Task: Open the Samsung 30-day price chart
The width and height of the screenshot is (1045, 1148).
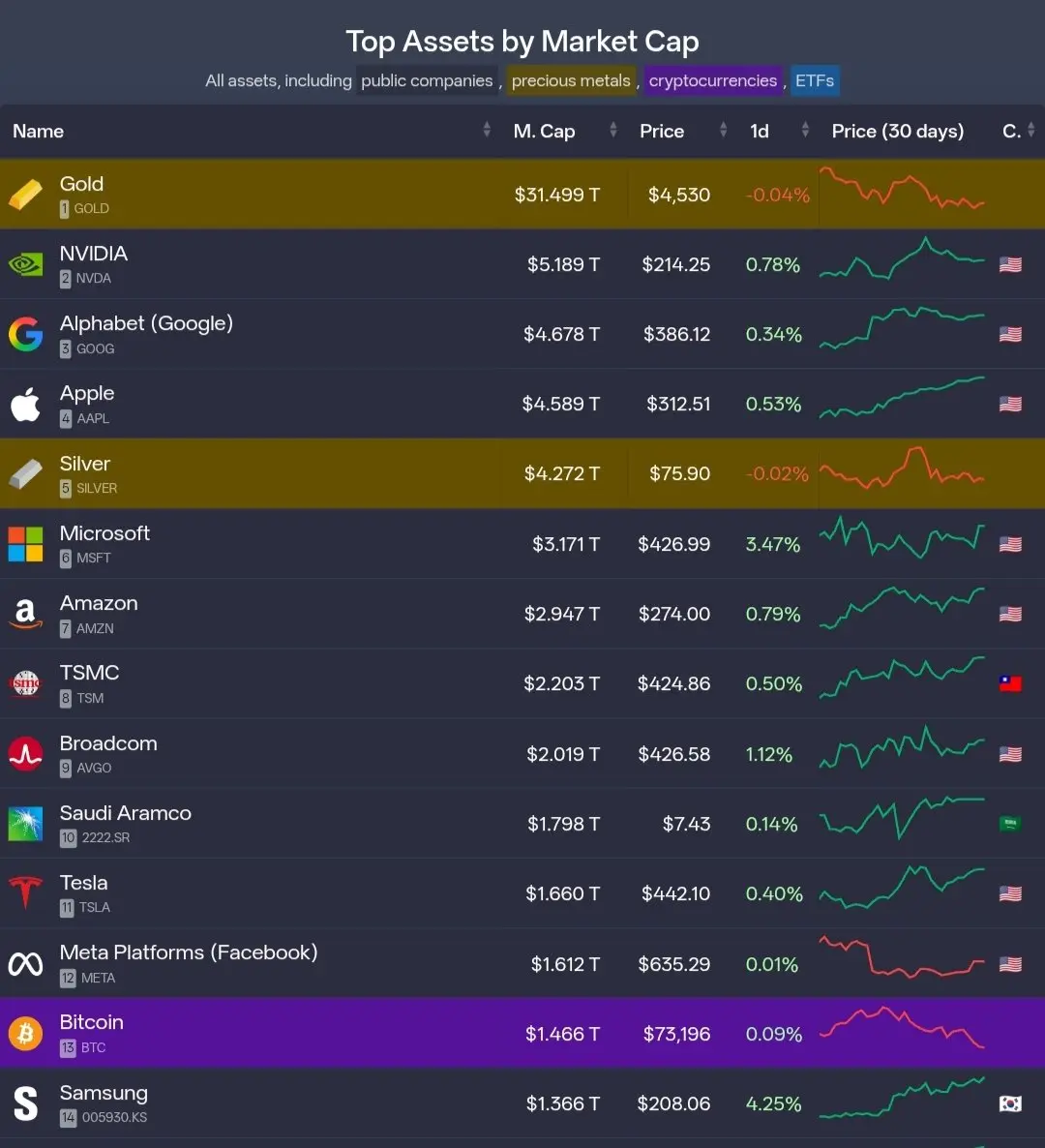Action: 902,1098
